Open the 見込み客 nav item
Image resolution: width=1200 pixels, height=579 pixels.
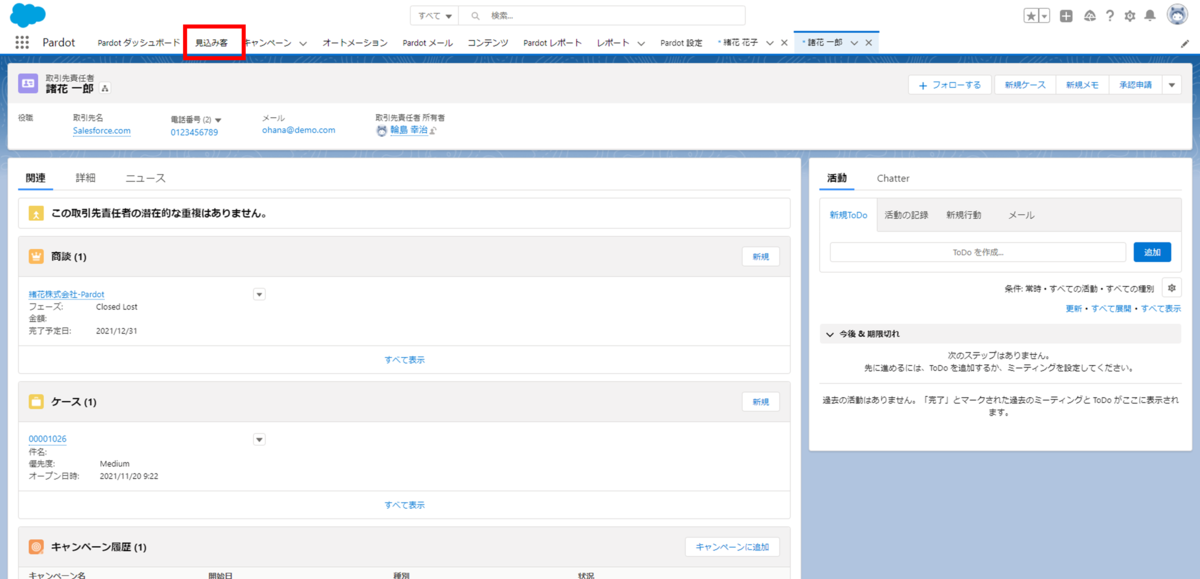point(212,43)
